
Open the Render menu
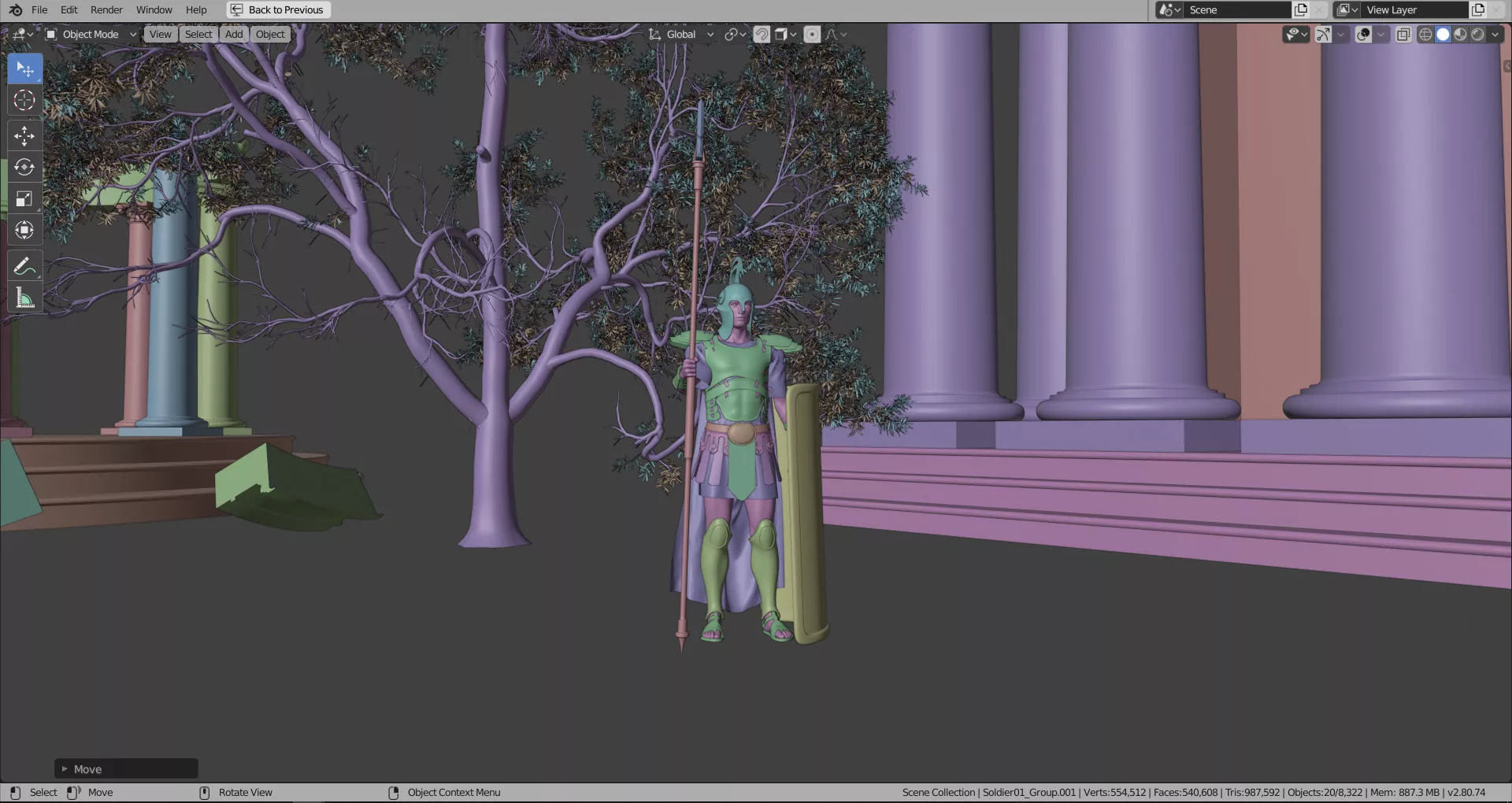tap(106, 10)
